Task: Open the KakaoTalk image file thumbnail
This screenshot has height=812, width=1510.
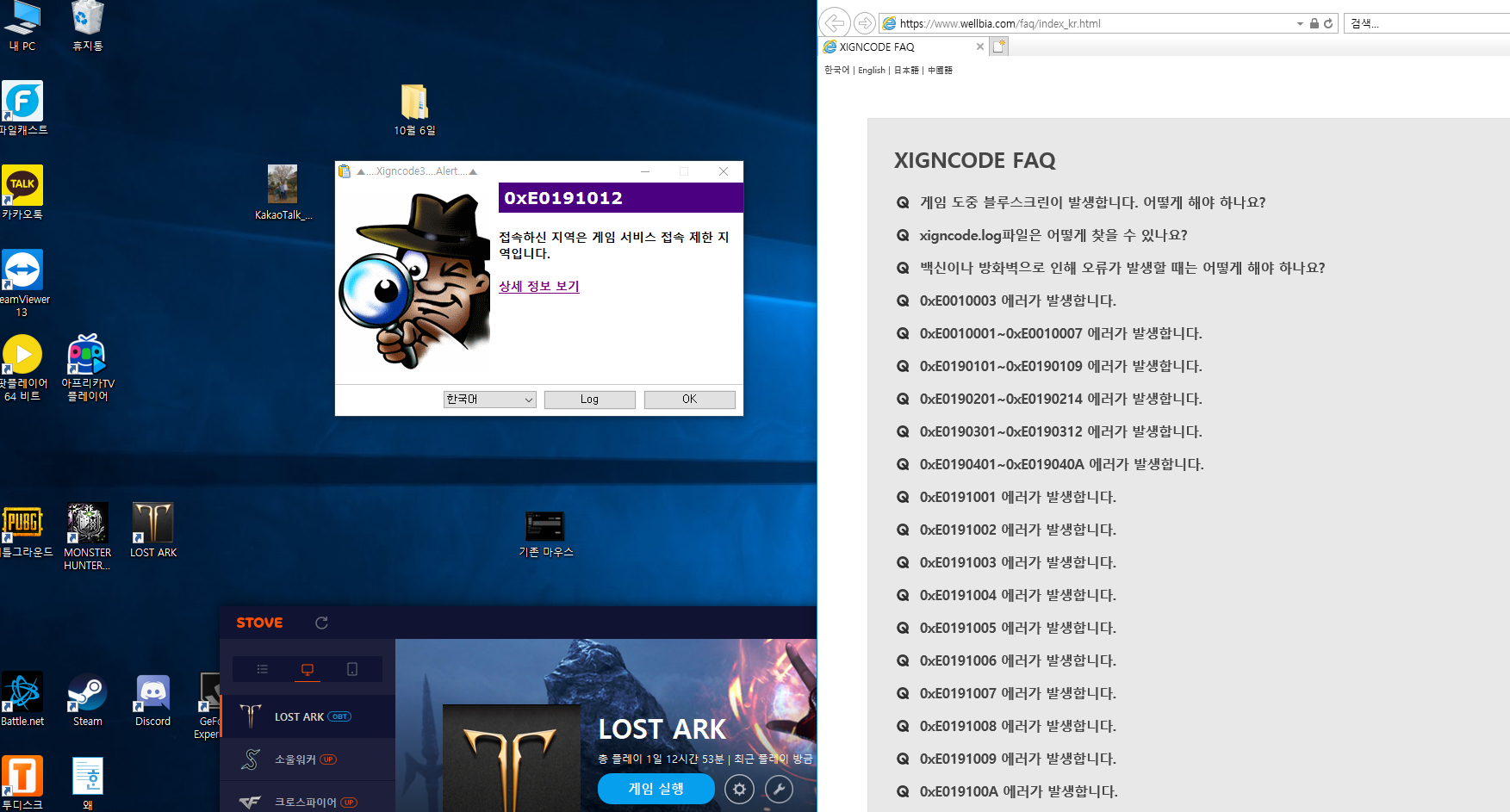Action: pyautogui.click(x=283, y=193)
